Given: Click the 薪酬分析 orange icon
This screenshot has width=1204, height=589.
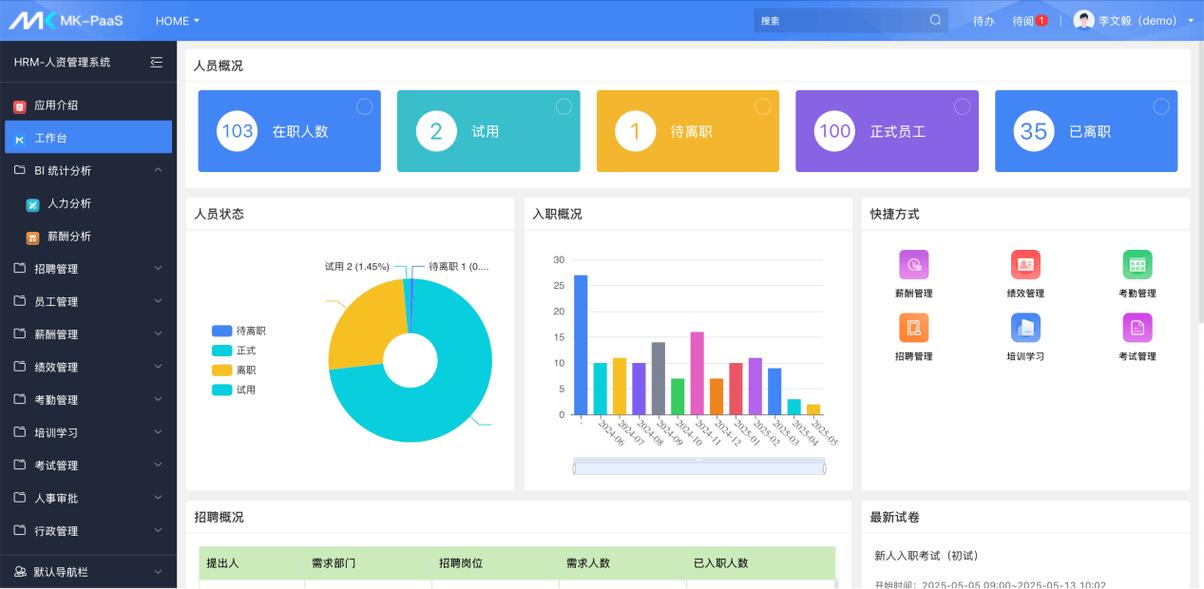Looking at the screenshot, I should pos(33,237).
